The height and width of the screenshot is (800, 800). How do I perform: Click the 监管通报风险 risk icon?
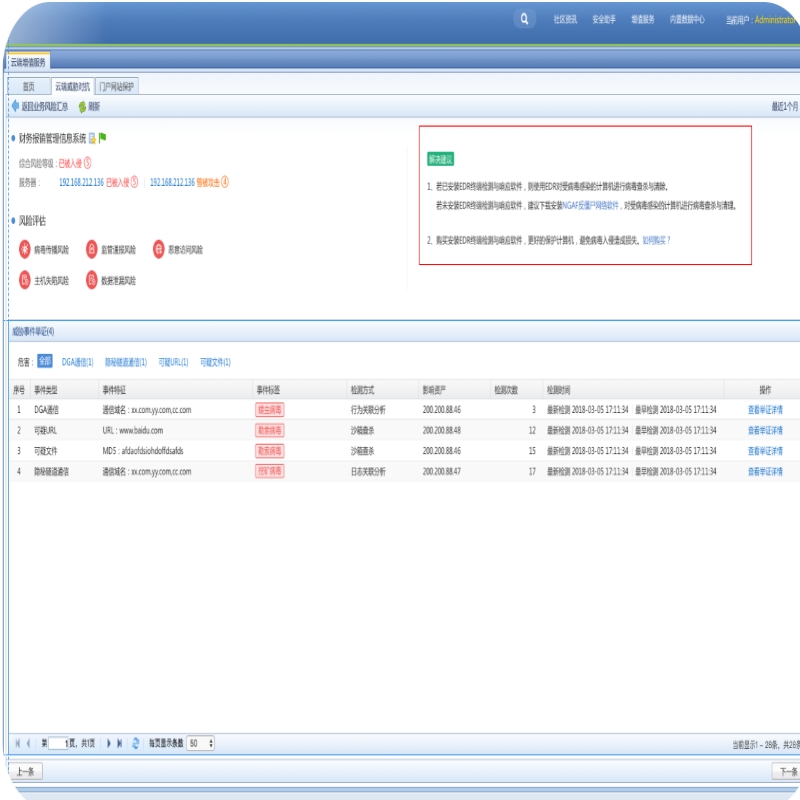click(92, 249)
